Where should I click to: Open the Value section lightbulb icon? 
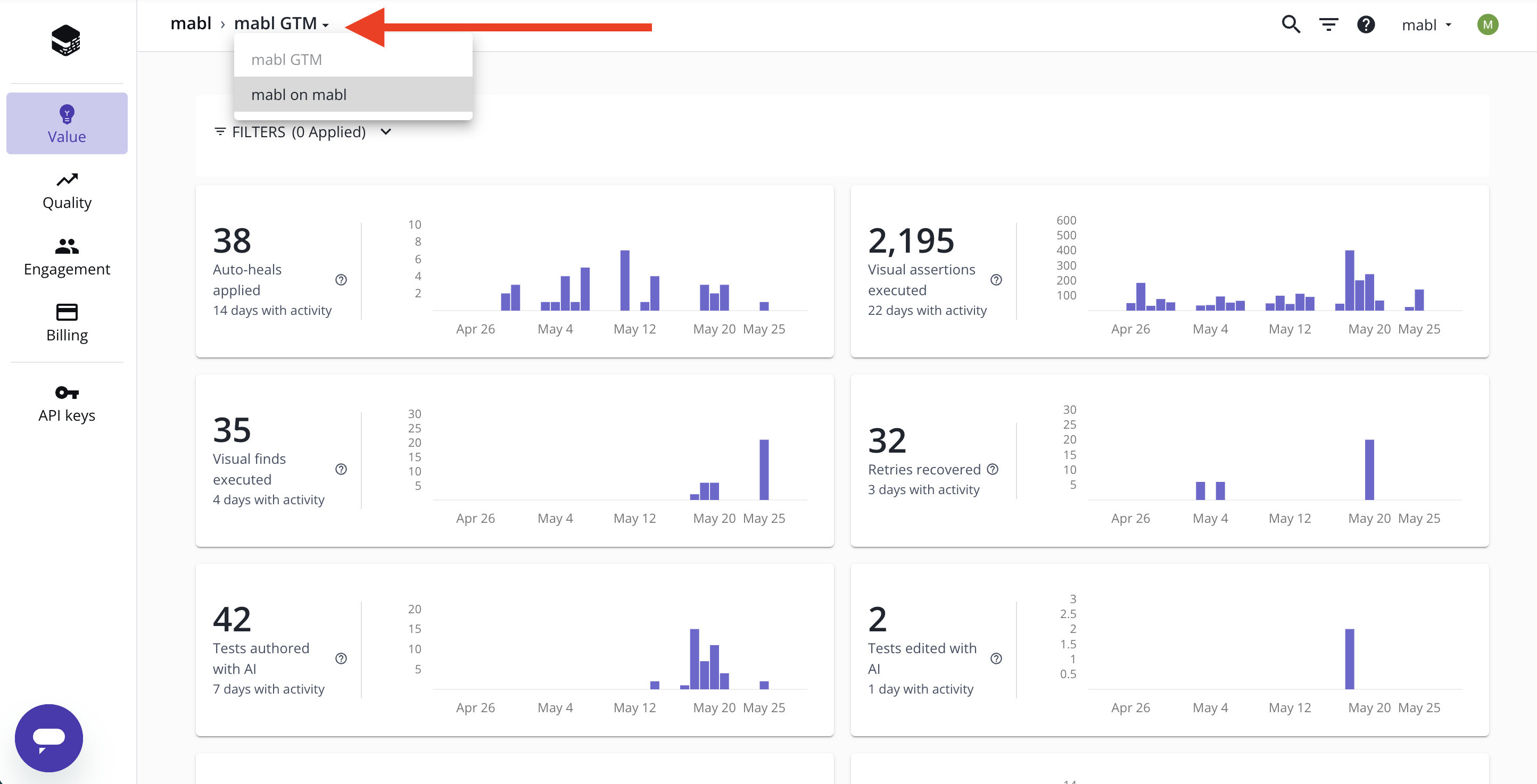click(x=67, y=113)
